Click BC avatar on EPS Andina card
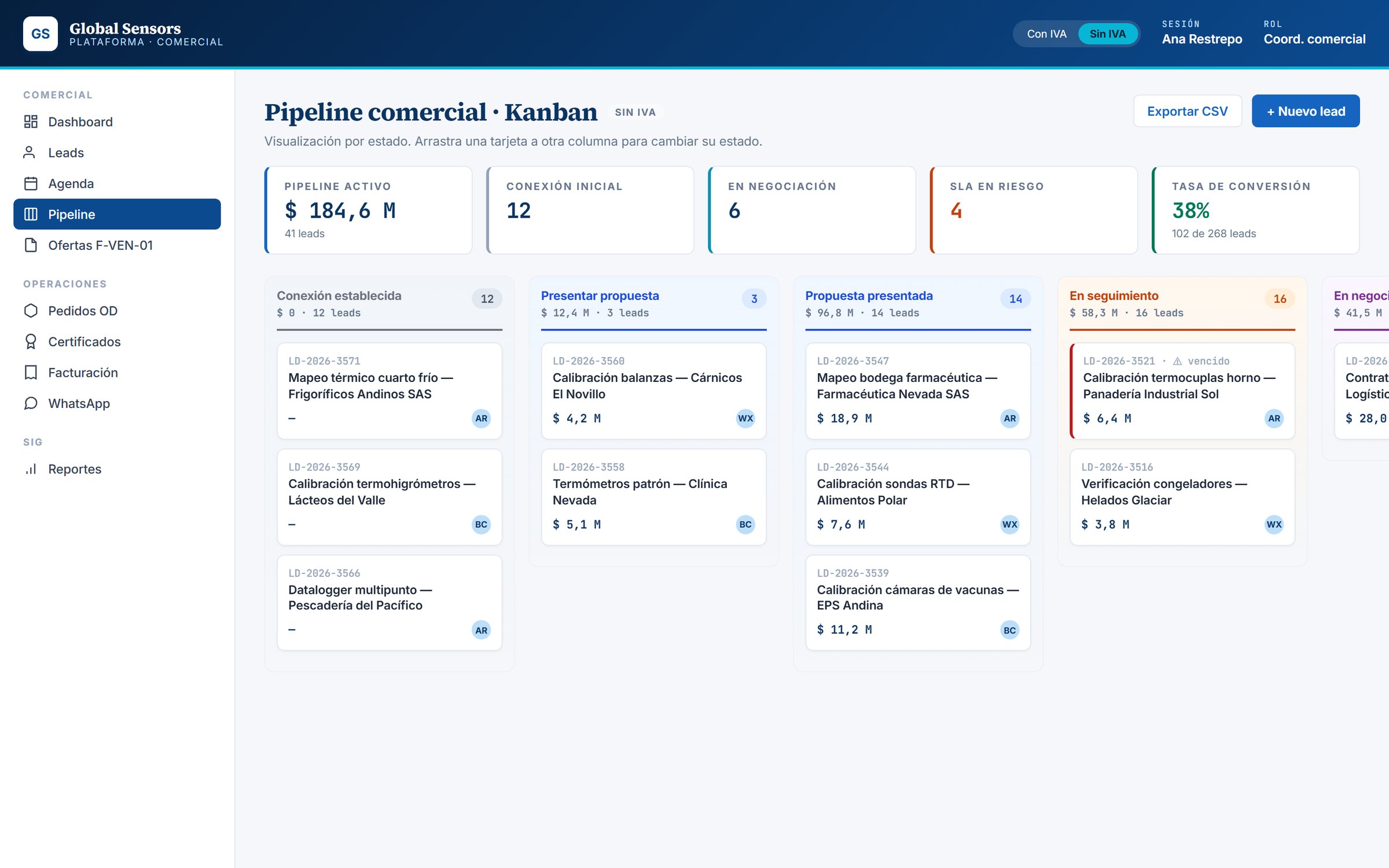Screen dimensions: 1389x868 [1010, 630]
